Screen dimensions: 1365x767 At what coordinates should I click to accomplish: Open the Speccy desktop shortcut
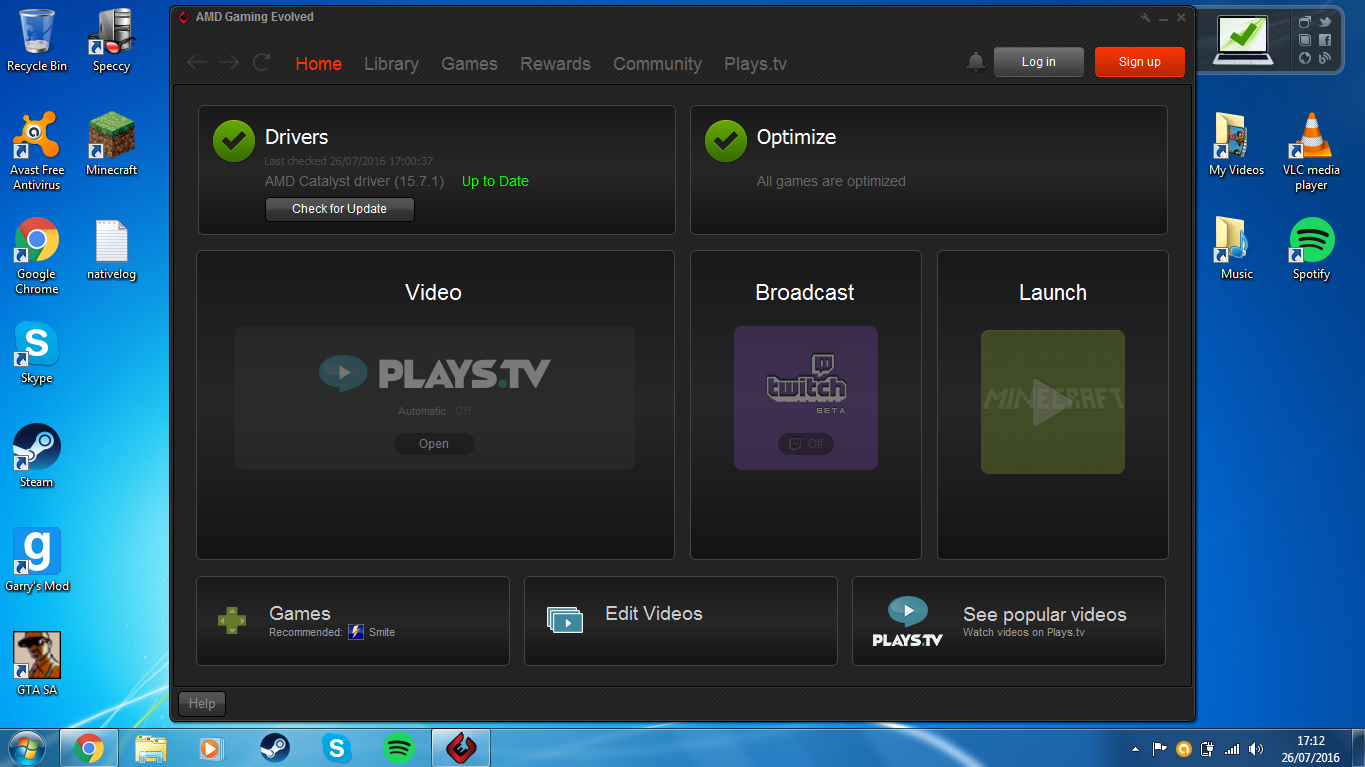click(111, 40)
